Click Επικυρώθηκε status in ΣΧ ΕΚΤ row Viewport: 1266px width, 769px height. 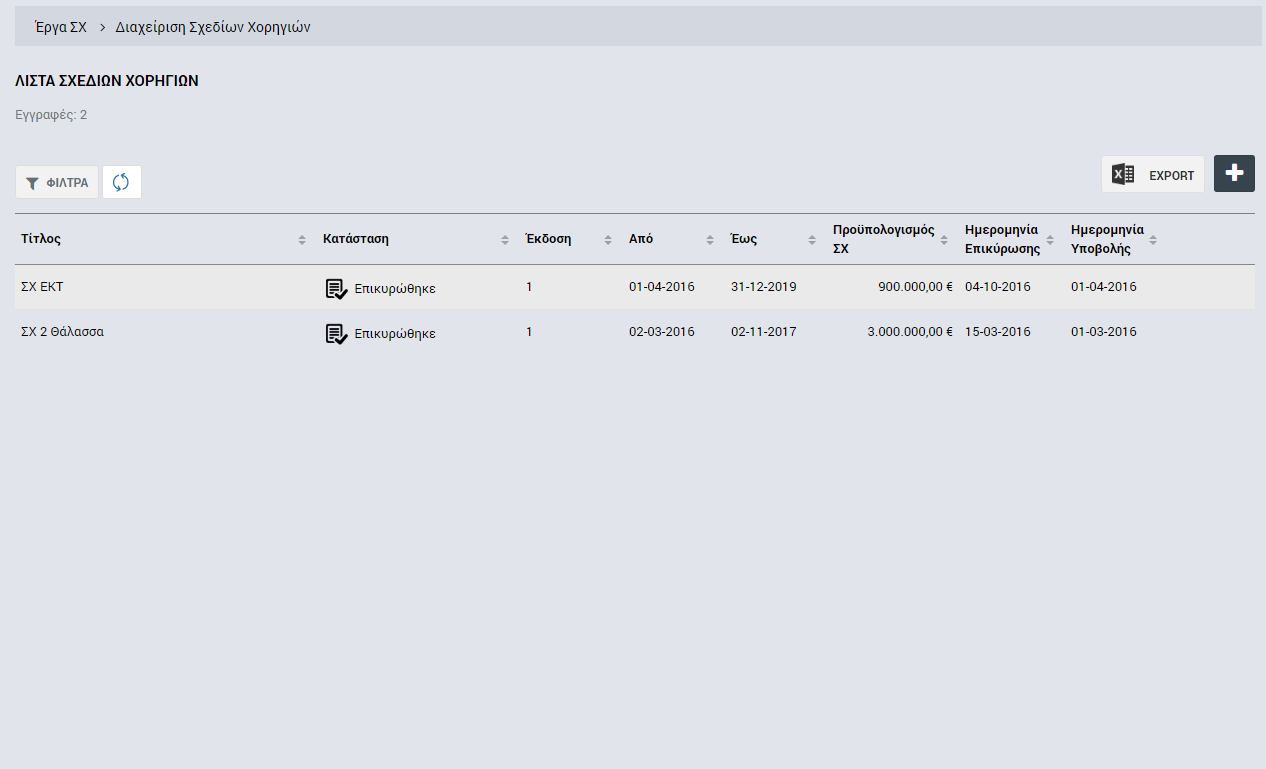(395, 289)
